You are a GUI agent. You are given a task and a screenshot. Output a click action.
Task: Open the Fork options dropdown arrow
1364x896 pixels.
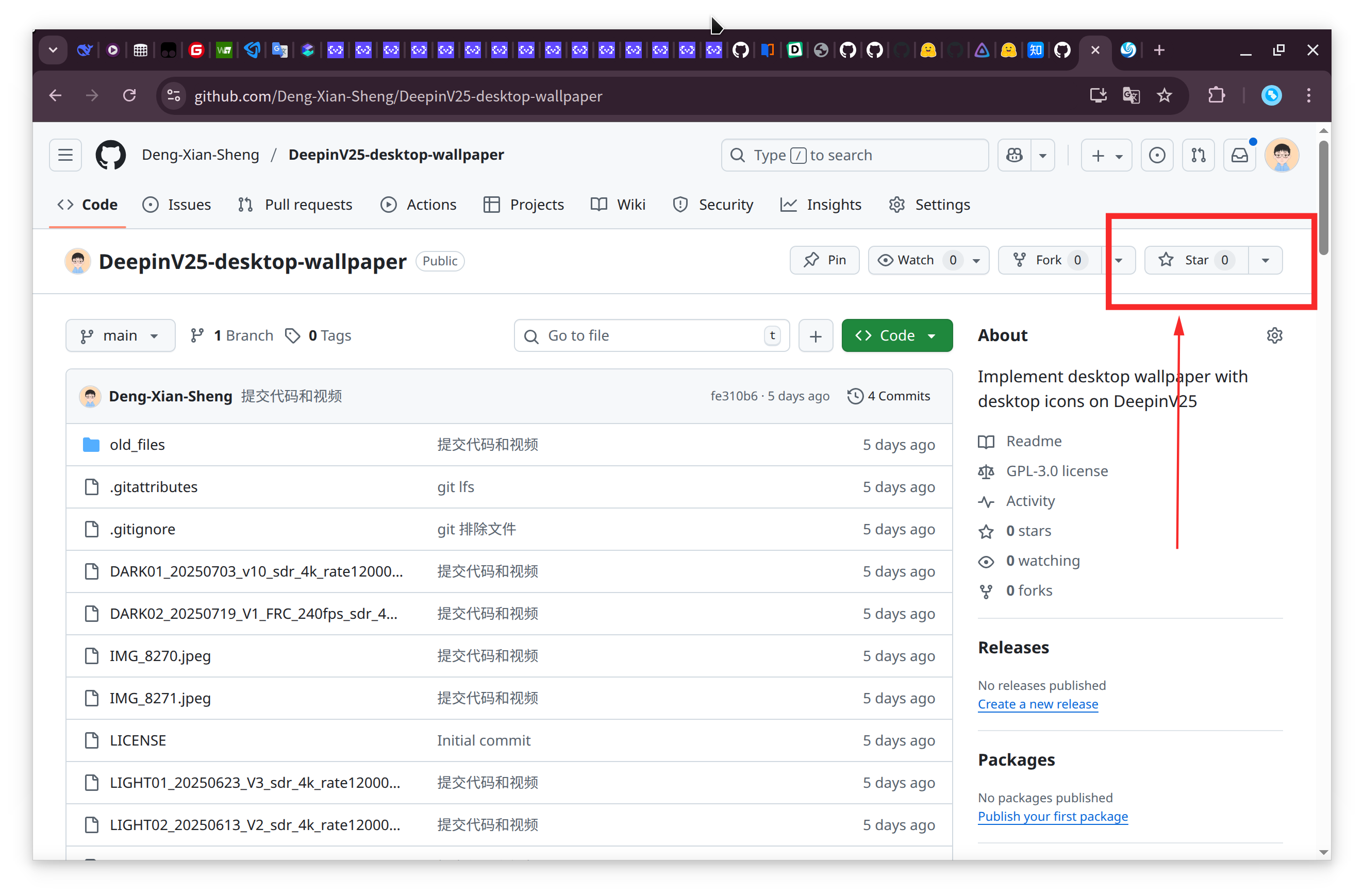1118,261
